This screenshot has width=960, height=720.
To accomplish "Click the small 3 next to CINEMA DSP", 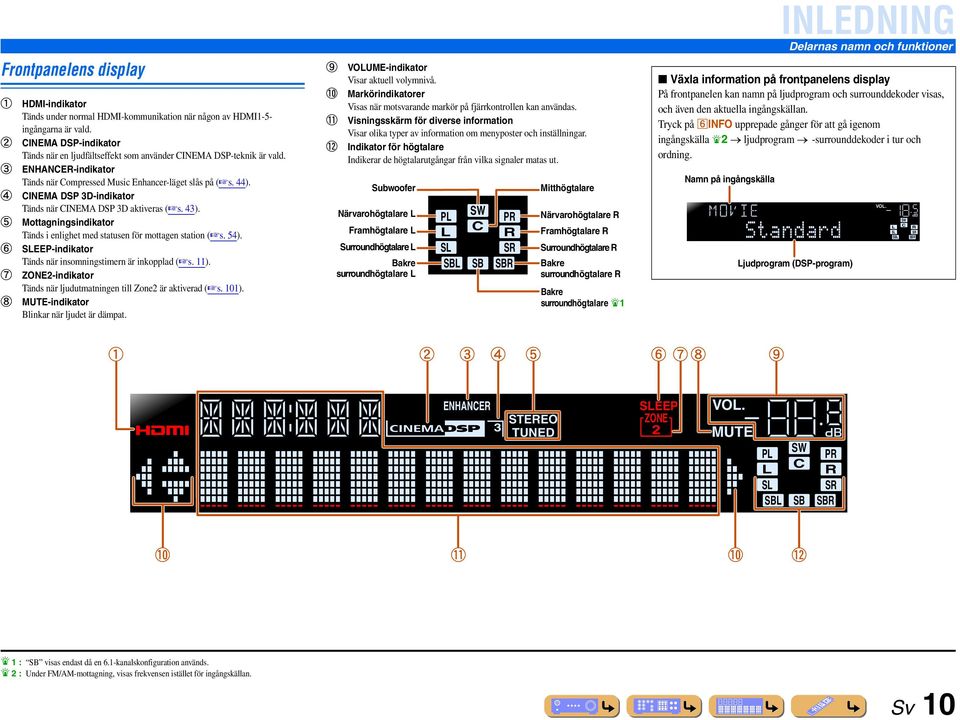I will point(497,427).
